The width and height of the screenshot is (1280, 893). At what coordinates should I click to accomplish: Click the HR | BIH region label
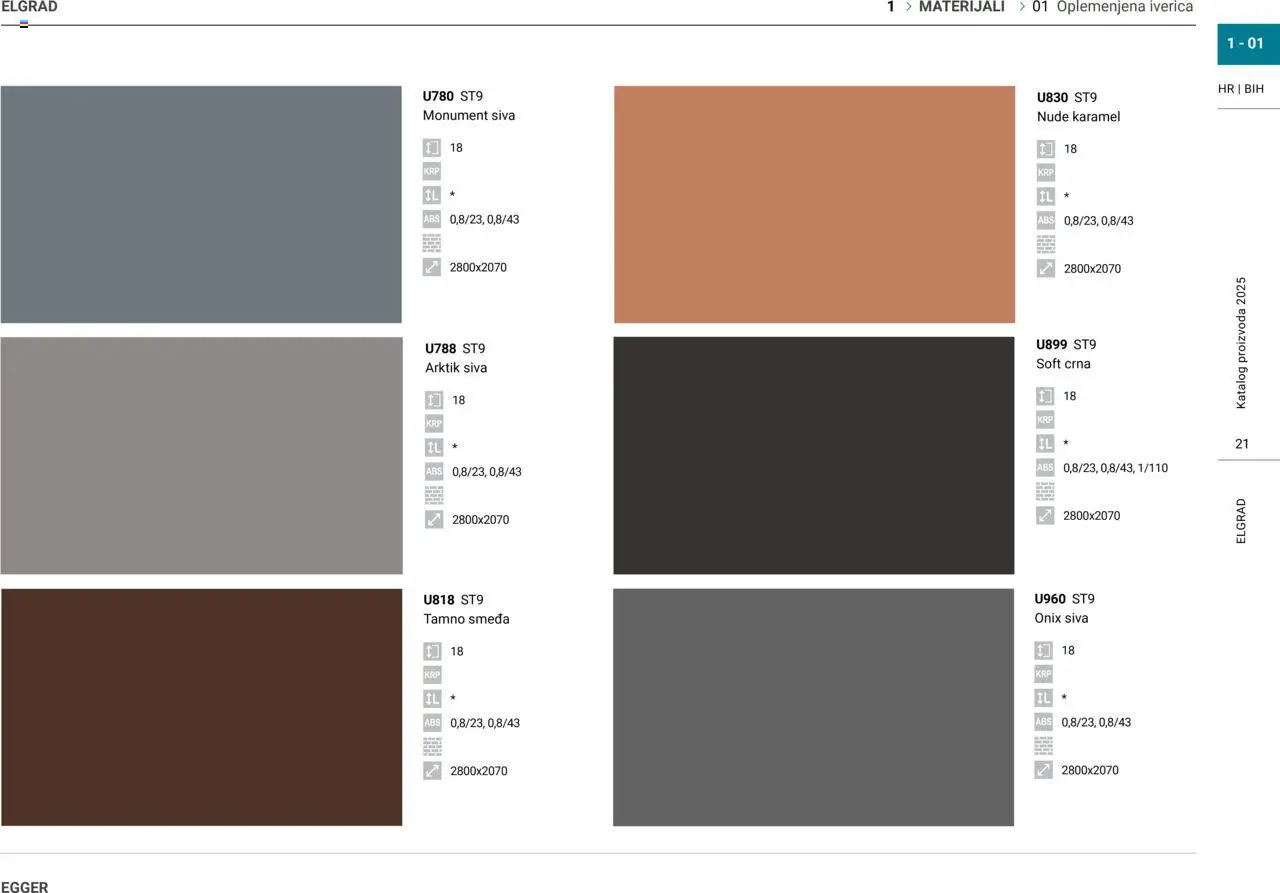(1241, 89)
